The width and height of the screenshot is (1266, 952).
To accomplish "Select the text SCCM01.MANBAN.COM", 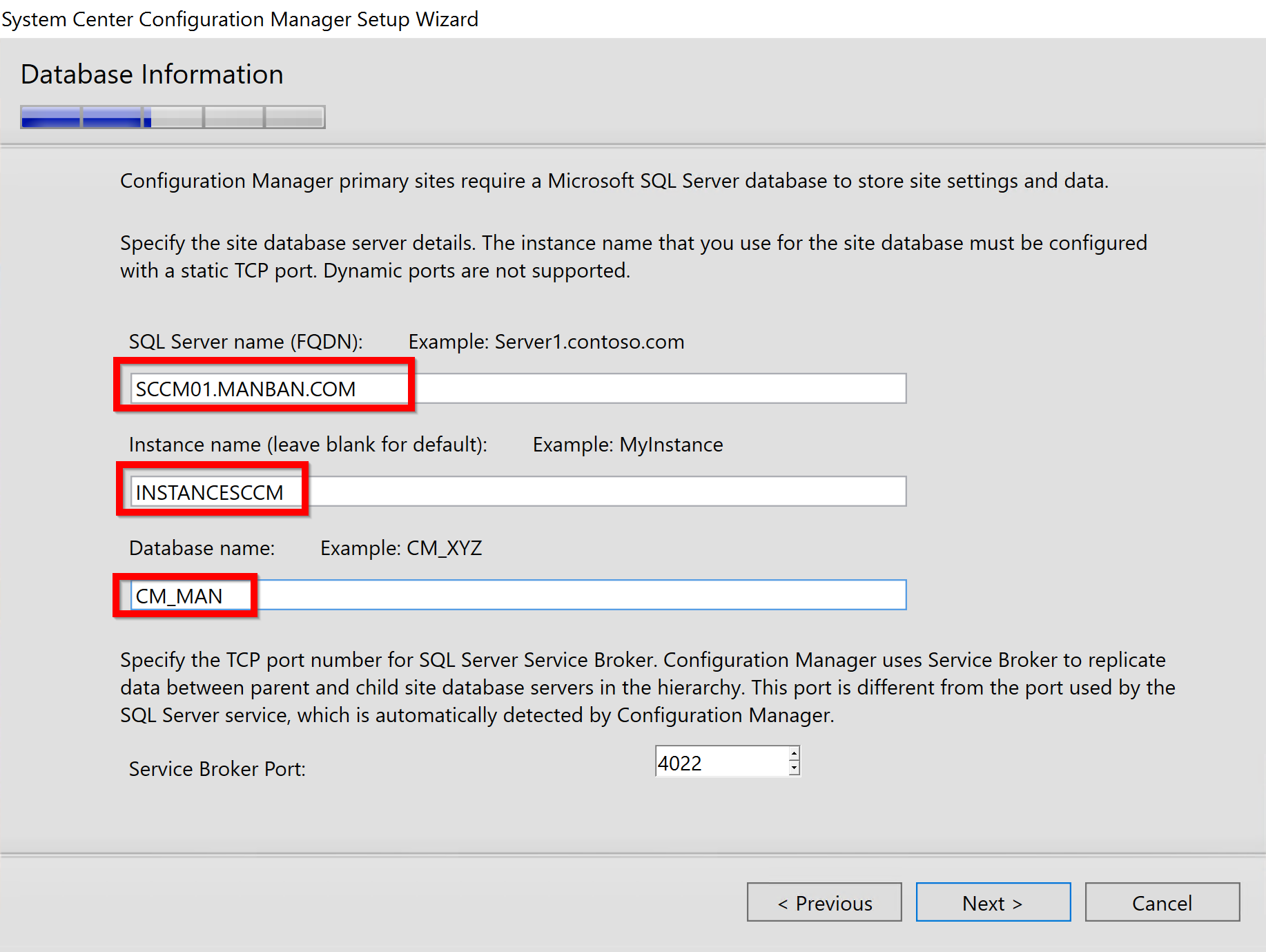I will click(244, 388).
